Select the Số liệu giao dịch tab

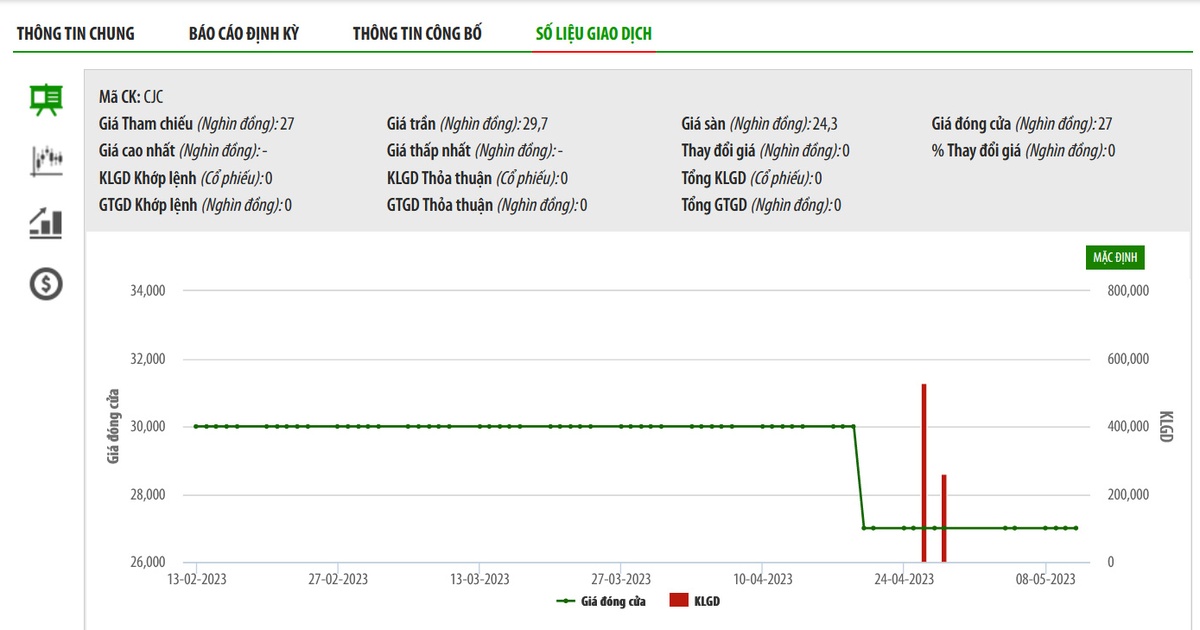click(x=594, y=34)
